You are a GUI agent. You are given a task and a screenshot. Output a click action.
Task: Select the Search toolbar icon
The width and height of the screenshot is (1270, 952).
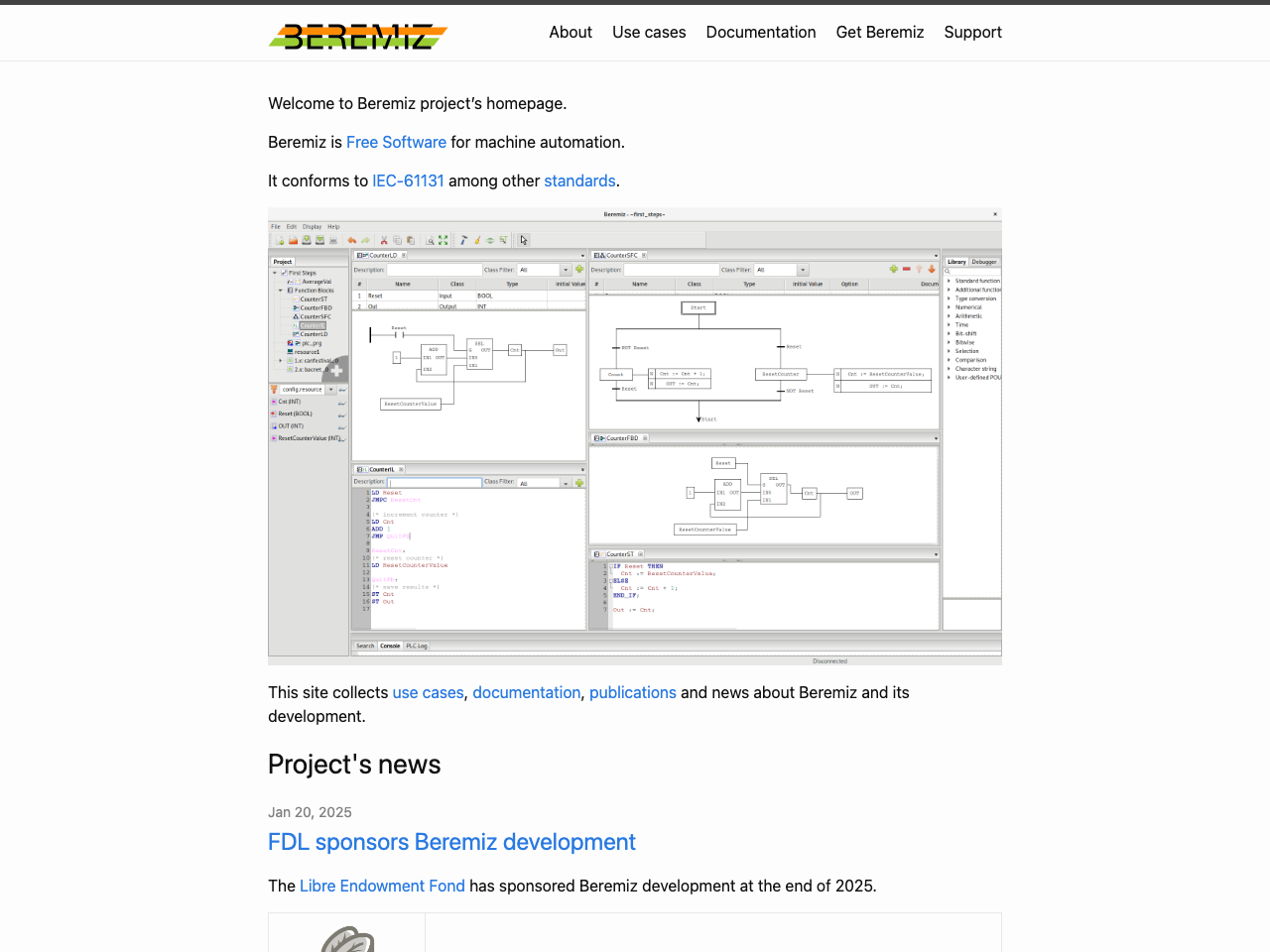tap(429, 240)
